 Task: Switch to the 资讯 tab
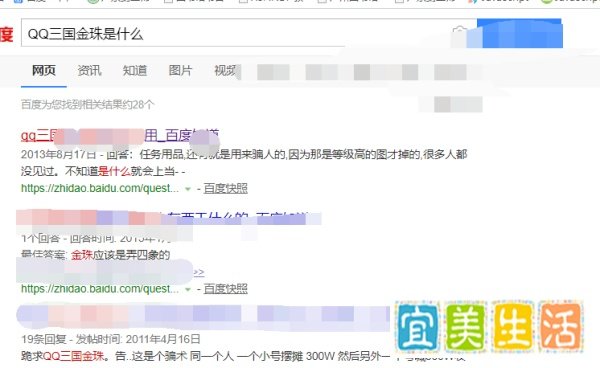89,70
